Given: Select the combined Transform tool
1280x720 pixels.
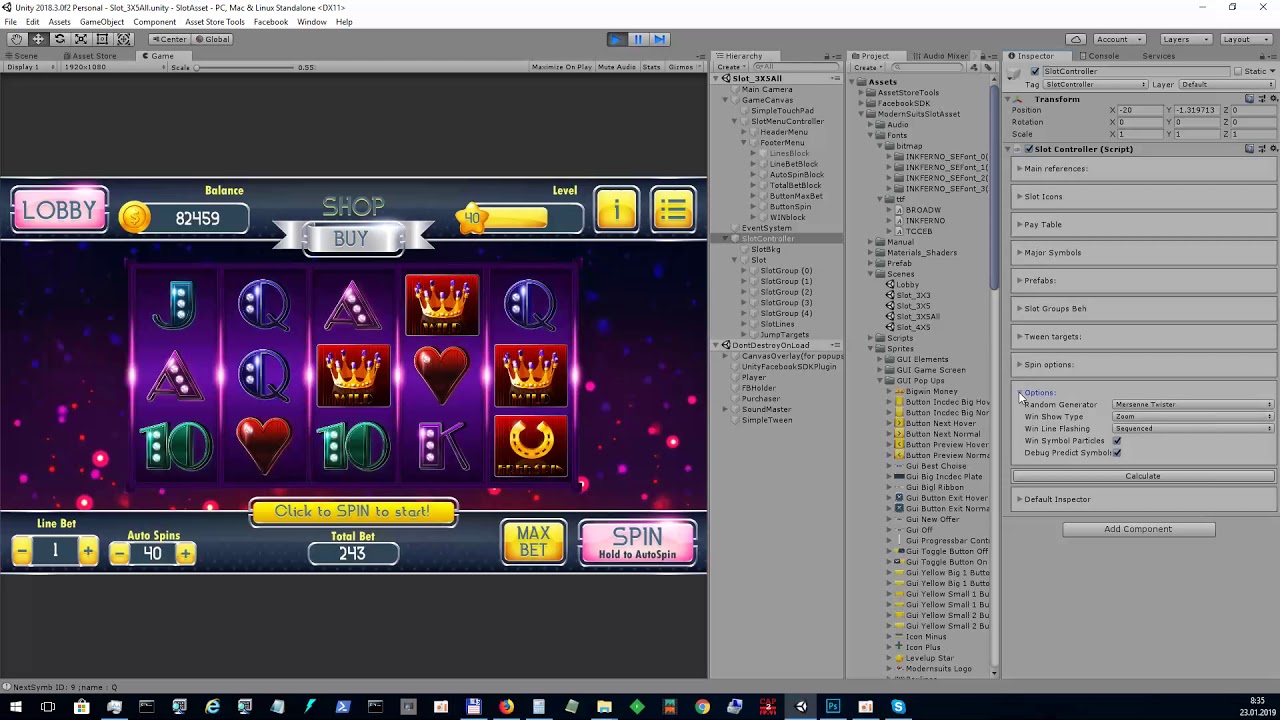Looking at the screenshot, I should (x=124, y=39).
